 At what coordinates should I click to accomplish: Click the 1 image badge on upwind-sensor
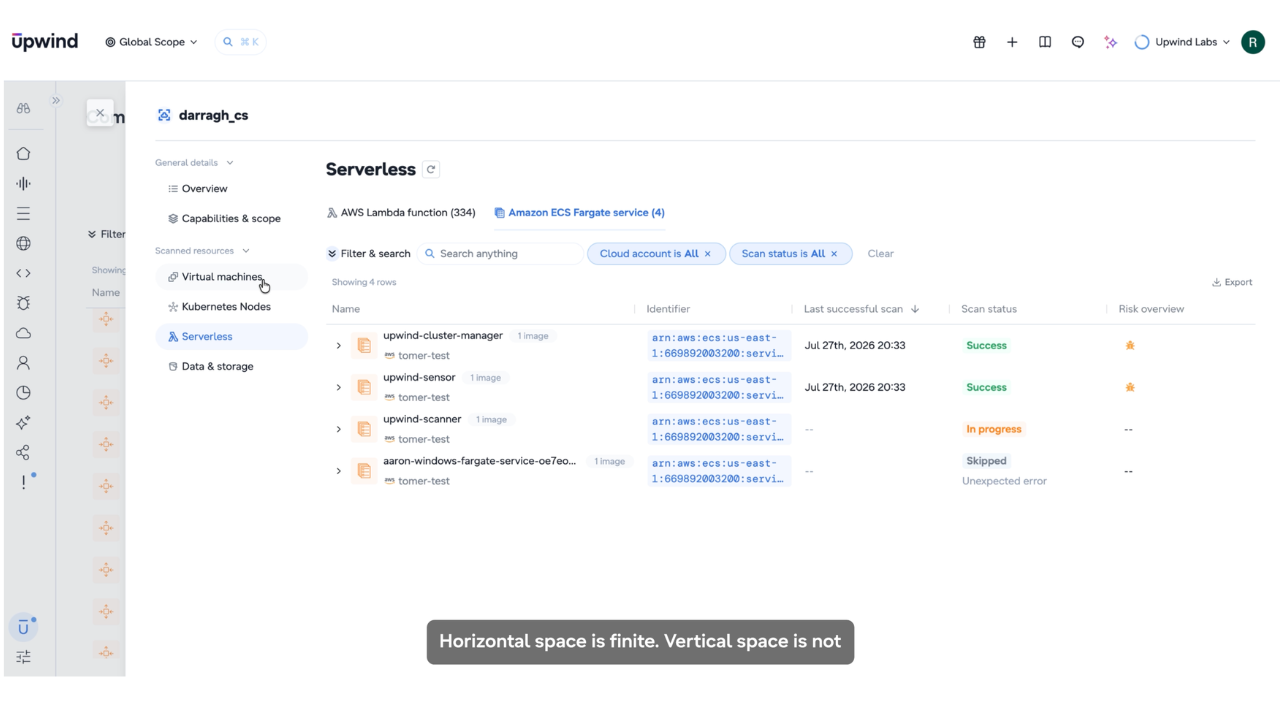(x=486, y=378)
